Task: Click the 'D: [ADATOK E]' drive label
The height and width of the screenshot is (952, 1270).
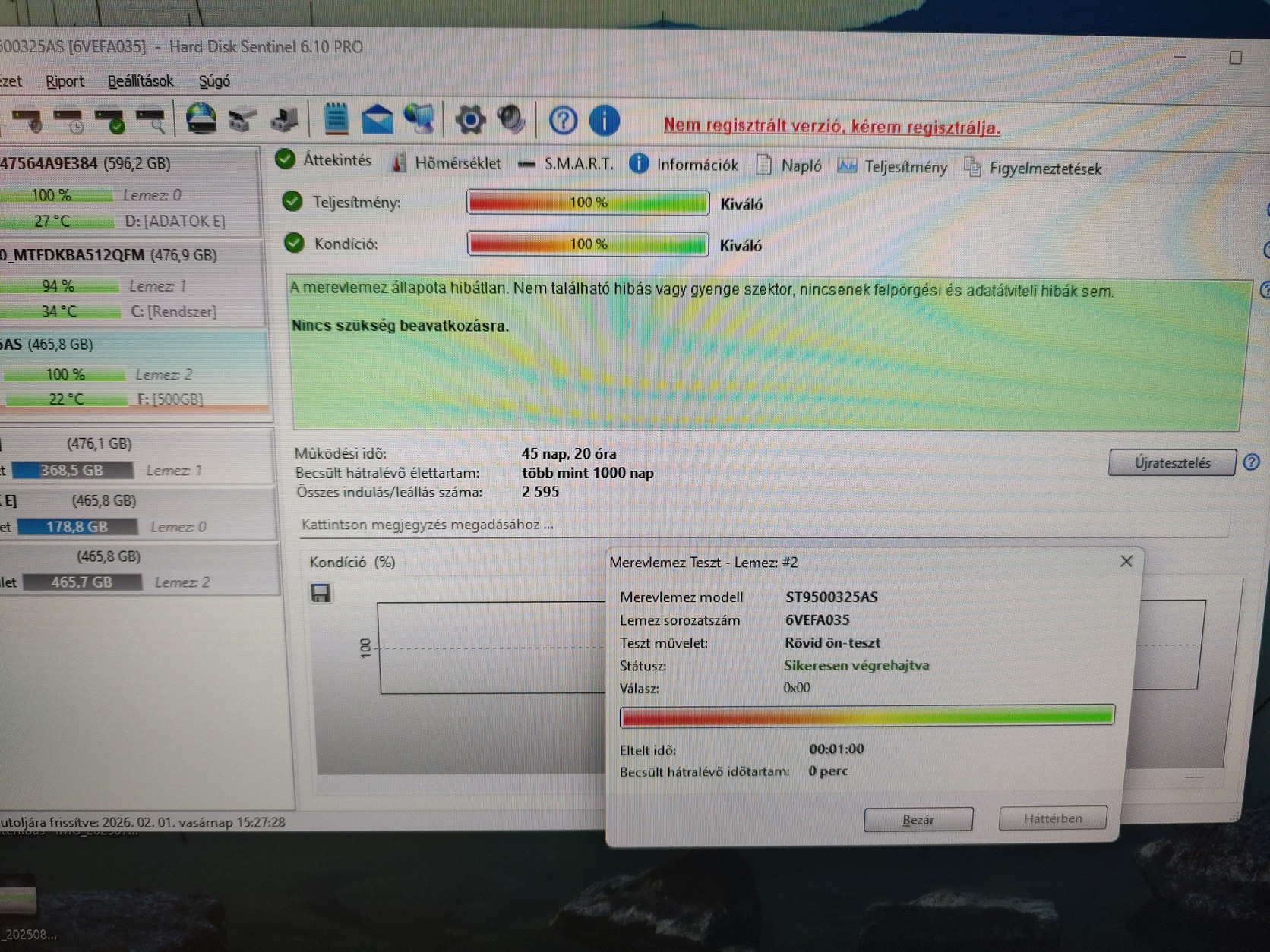Action: point(175,221)
